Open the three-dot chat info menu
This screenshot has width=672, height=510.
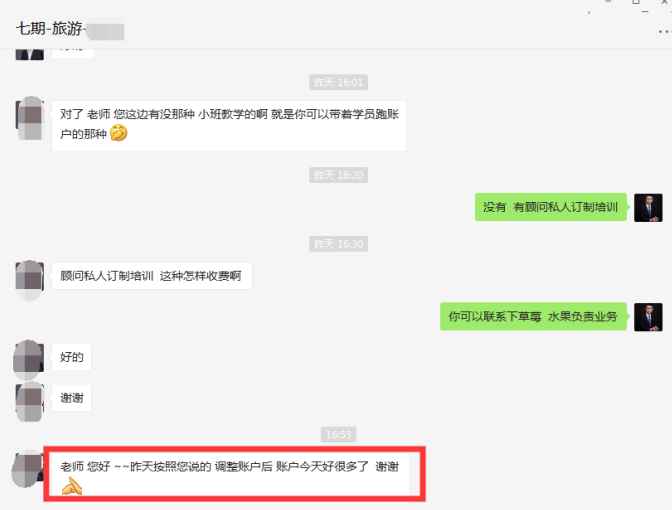[x=665, y=31]
